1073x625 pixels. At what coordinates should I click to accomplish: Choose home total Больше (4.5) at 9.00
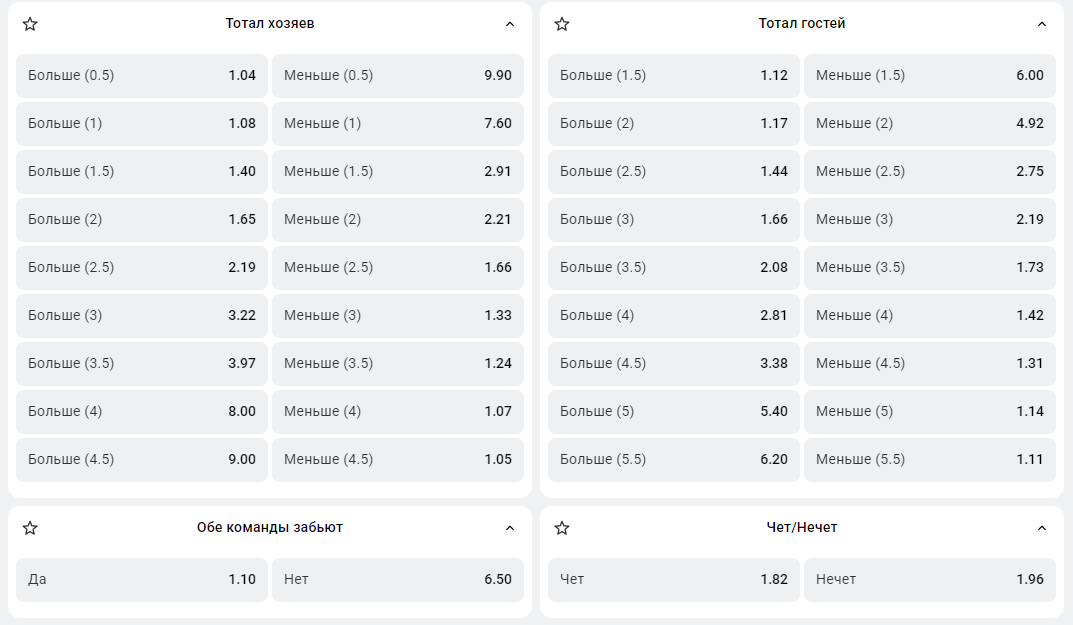click(142, 460)
